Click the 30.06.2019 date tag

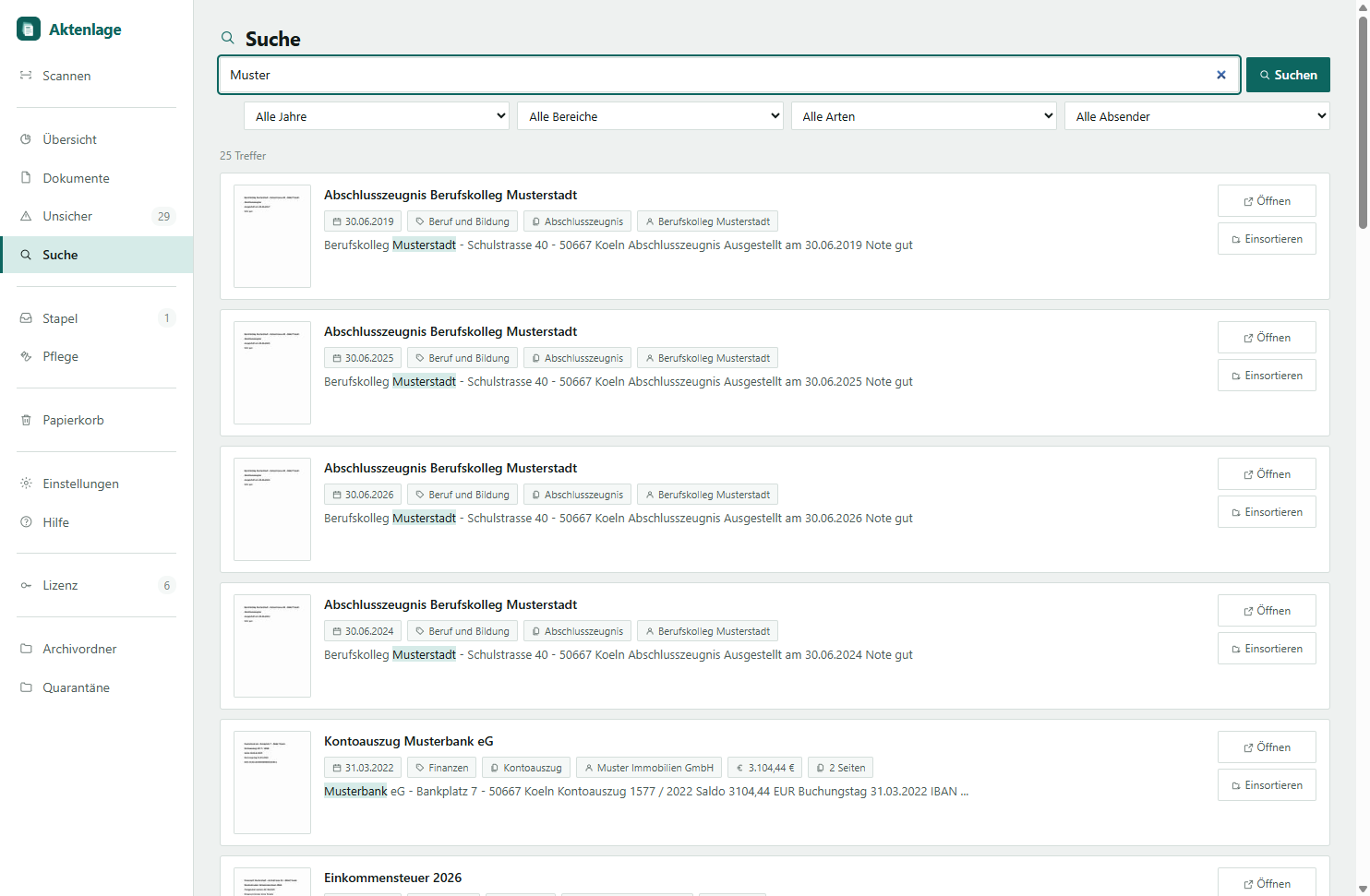(363, 221)
